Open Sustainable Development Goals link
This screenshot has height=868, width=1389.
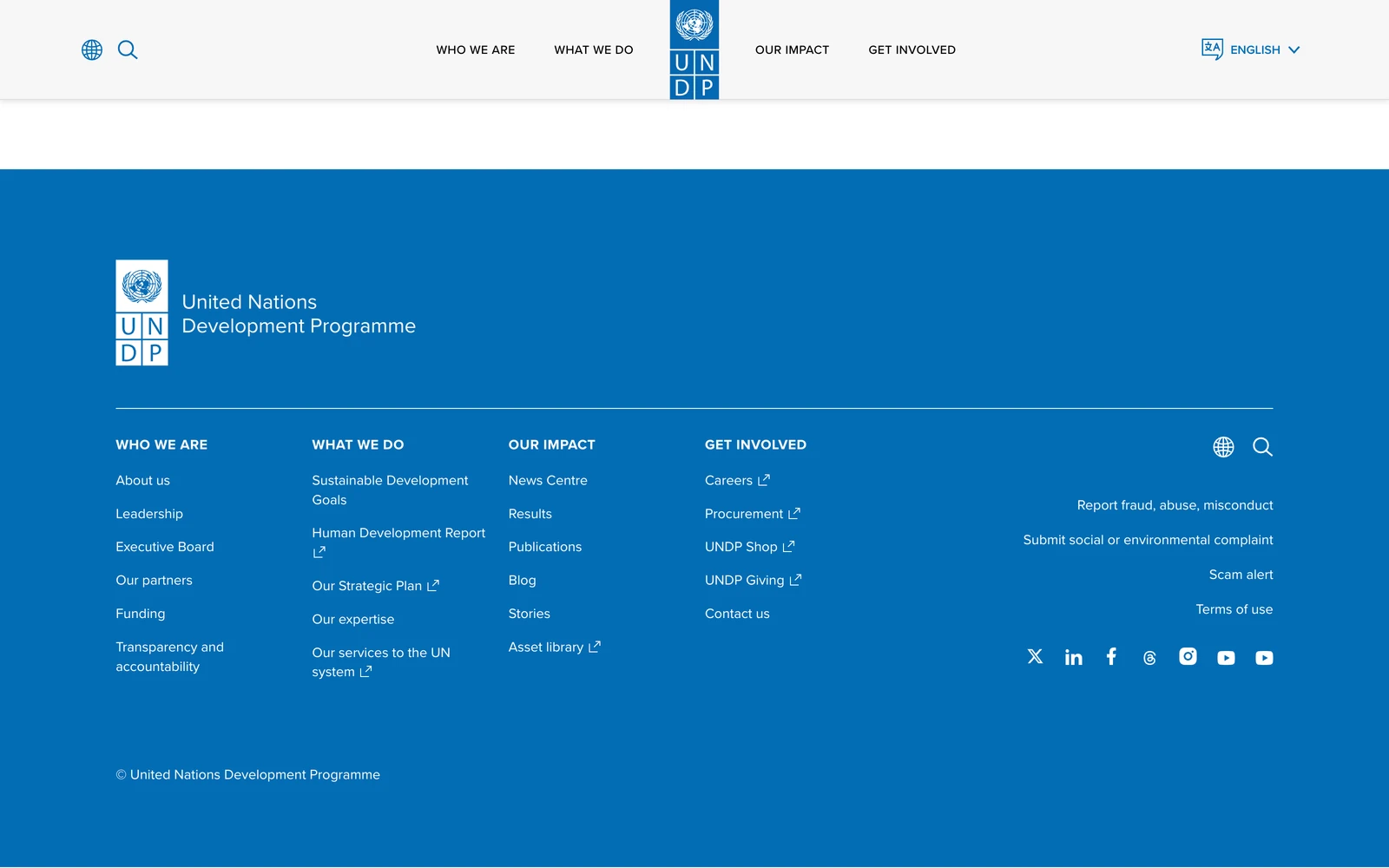[390, 490]
